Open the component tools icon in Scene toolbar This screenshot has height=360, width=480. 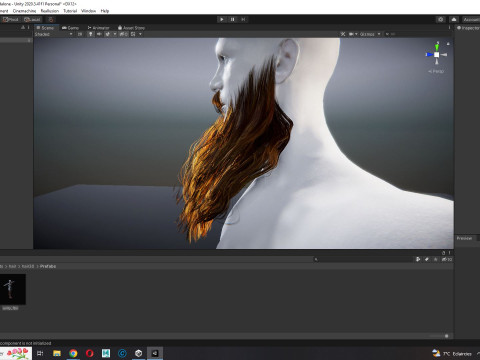coord(343,34)
